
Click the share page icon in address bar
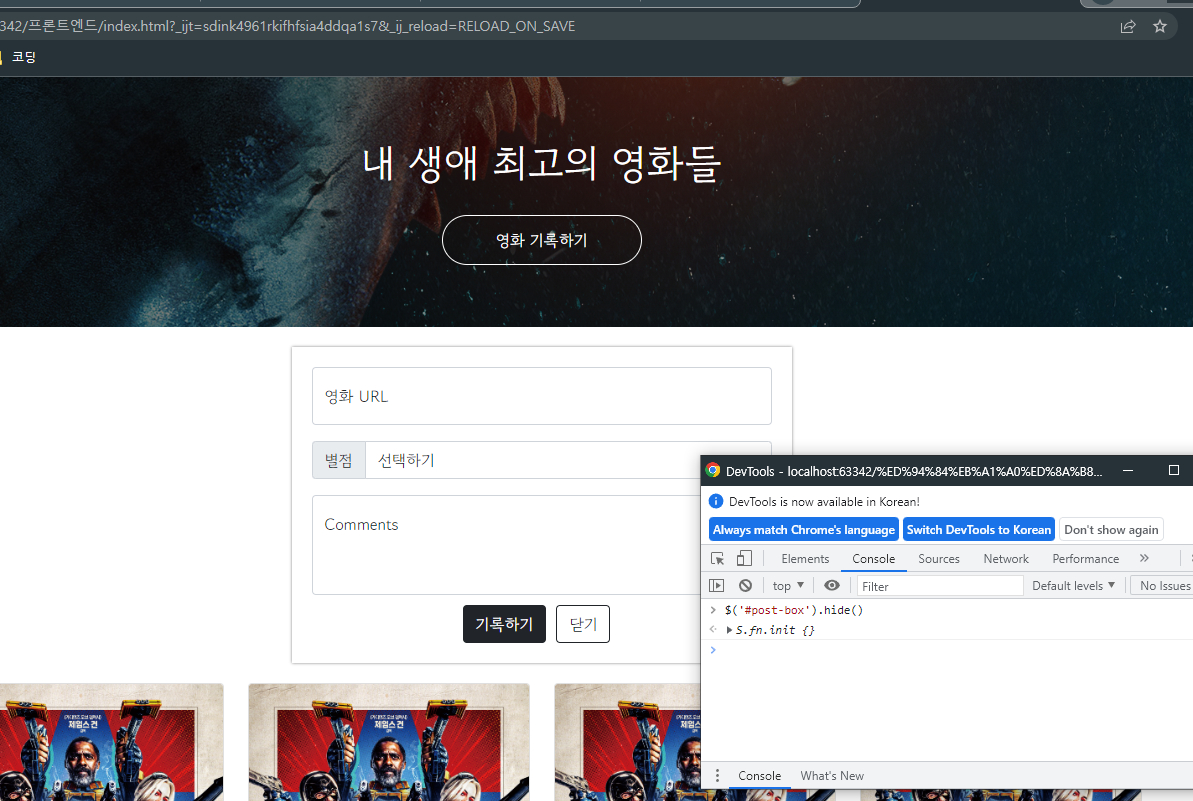point(1128,27)
